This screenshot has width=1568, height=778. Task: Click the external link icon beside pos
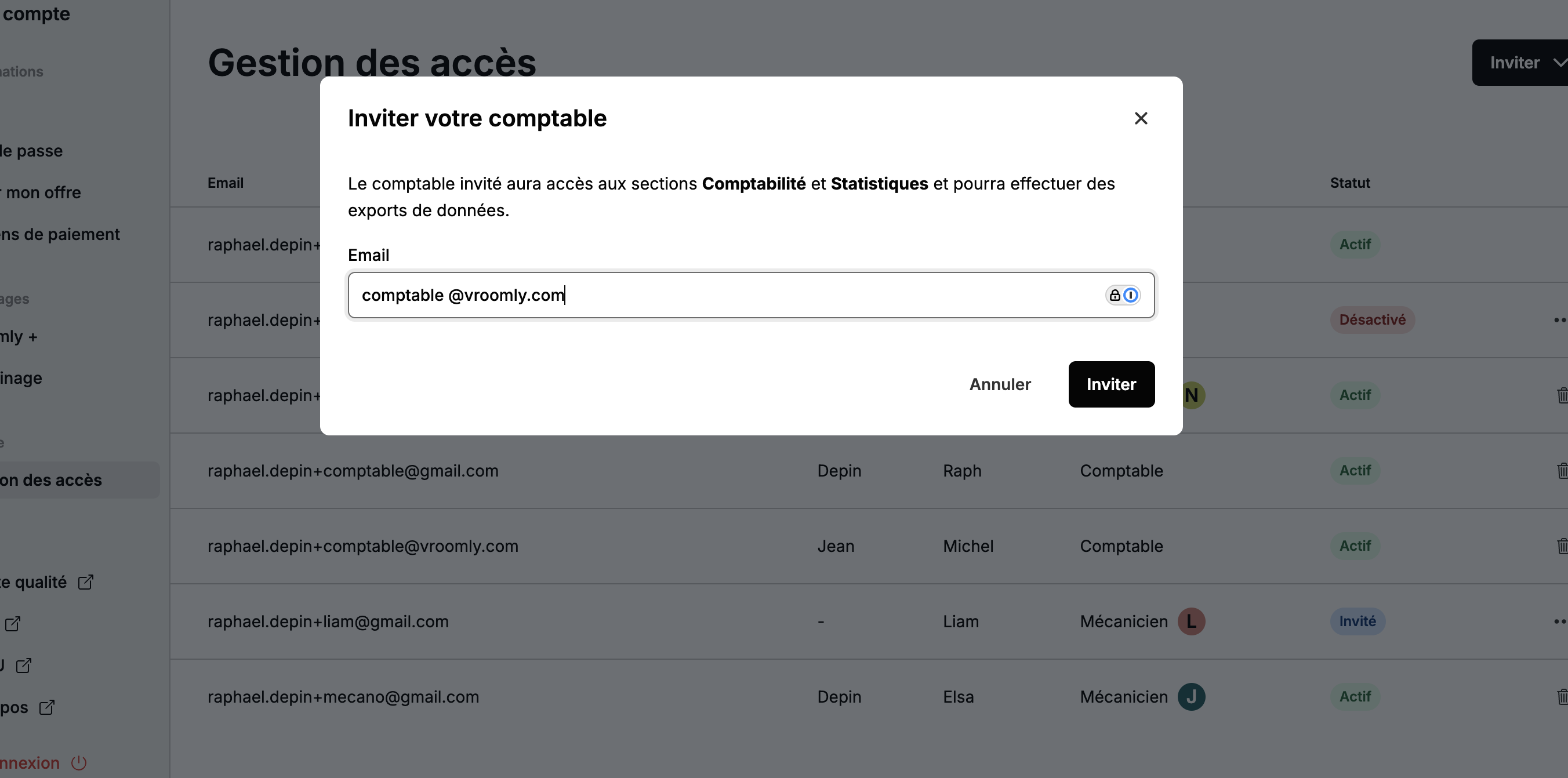(47, 707)
